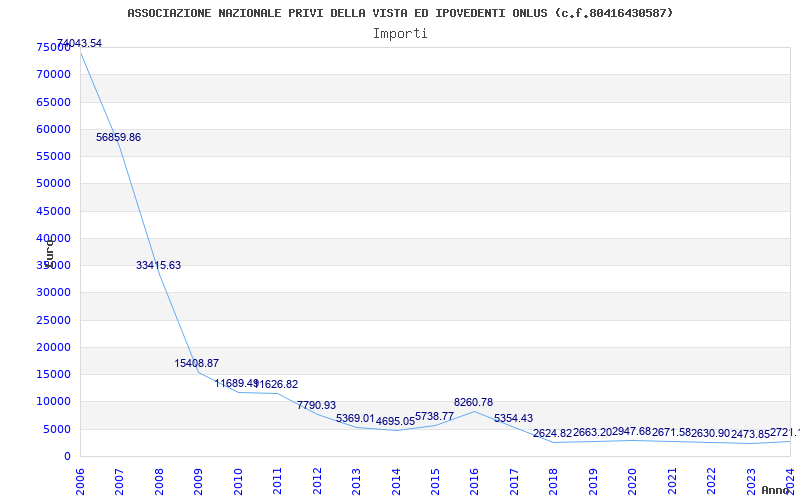Select the 8260.78 peak value label
This screenshot has width=800, height=500.
coord(473,403)
